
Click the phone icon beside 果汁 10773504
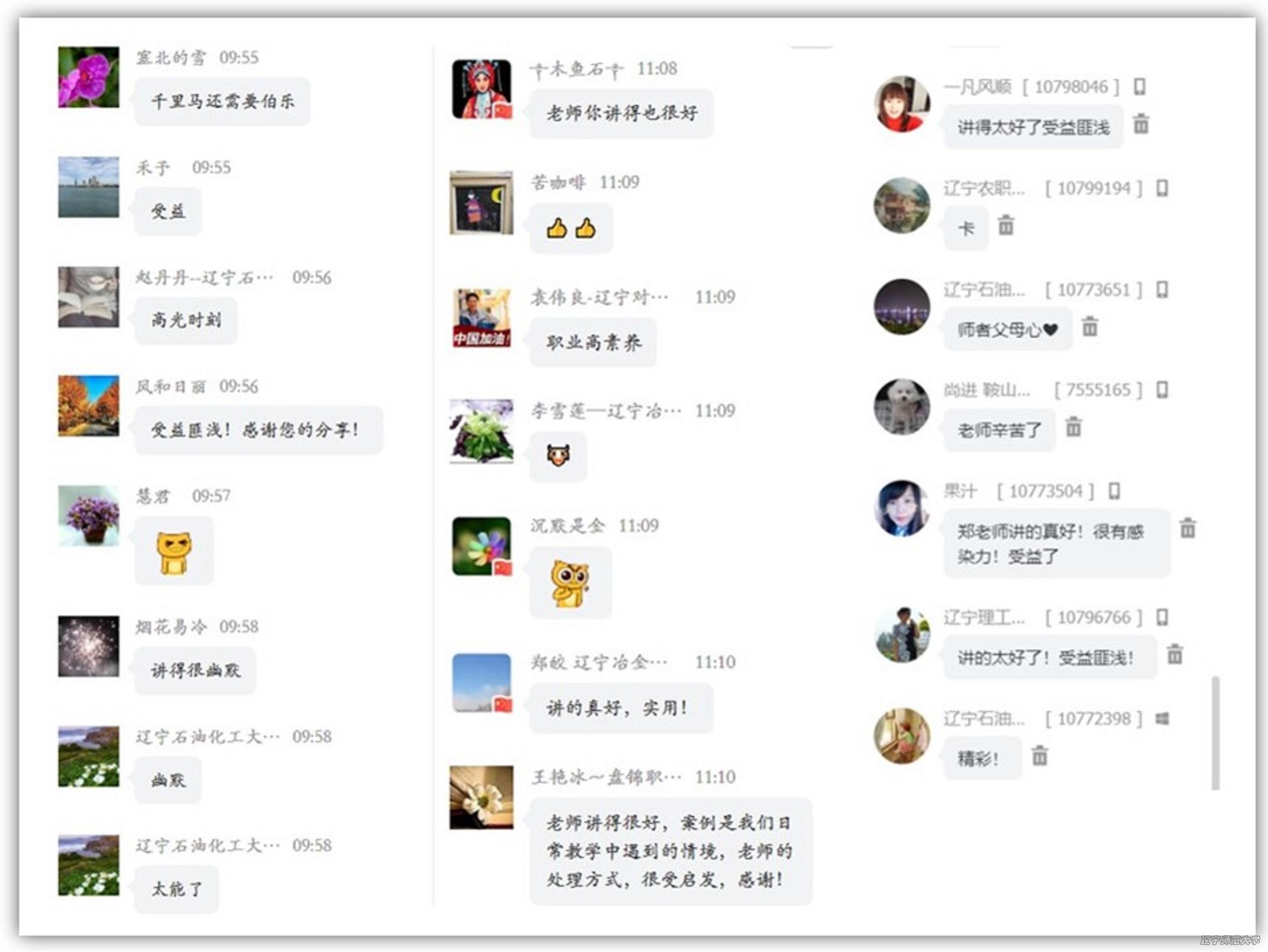point(1114,491)
